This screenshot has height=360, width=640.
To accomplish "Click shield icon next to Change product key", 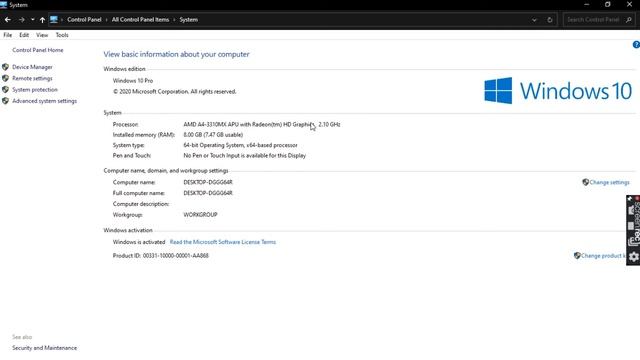I will coord(577,256).
